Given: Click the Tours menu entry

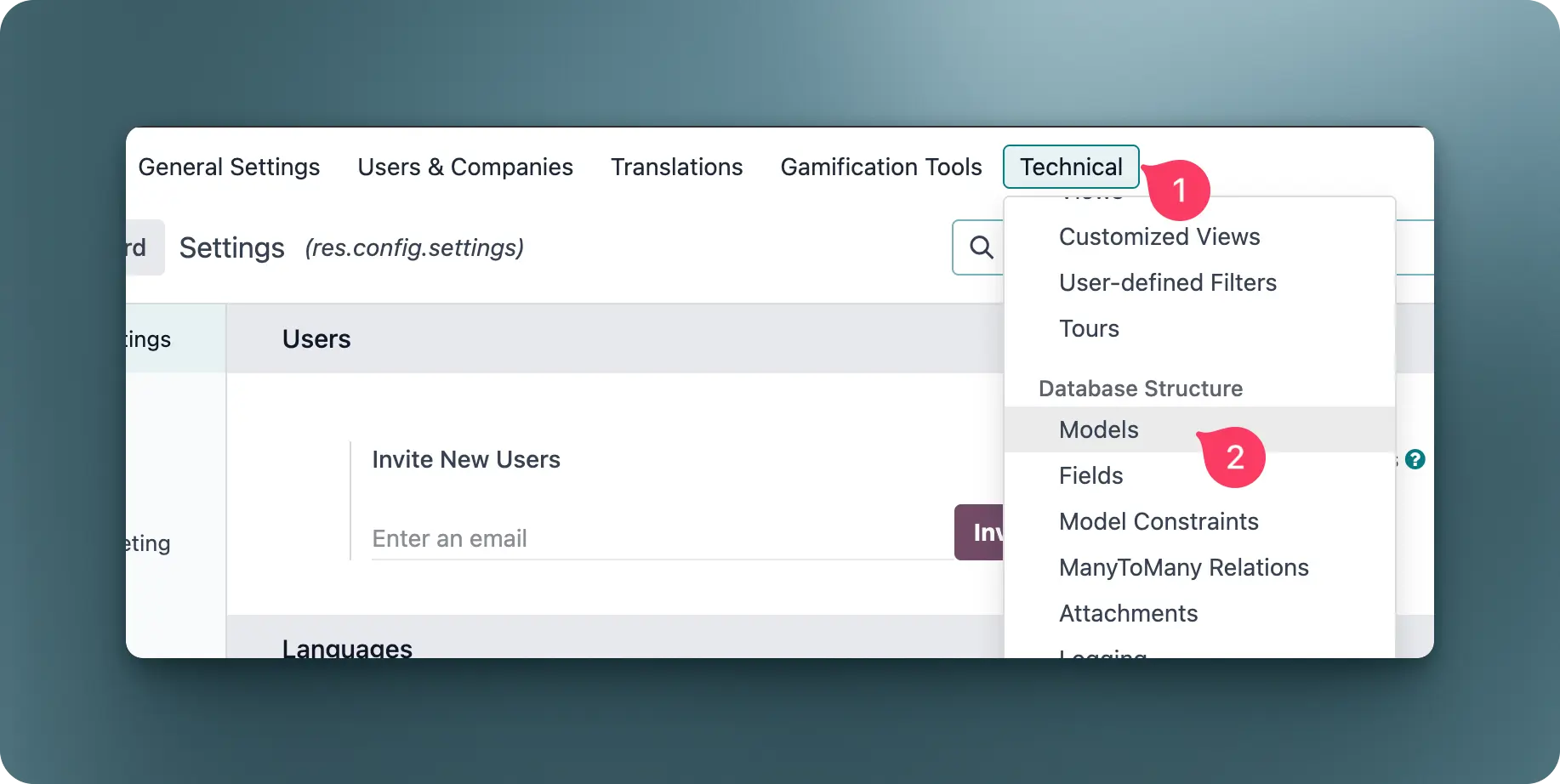Looking at the screenshot, I should (1089, 328).
